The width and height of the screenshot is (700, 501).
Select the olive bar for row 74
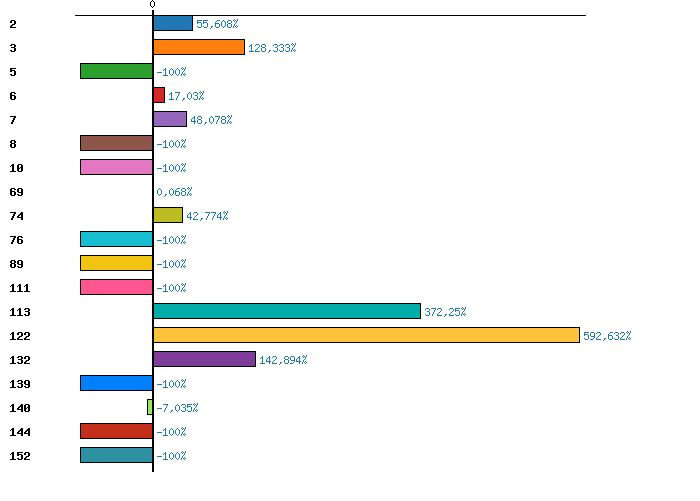click(168, 215)
